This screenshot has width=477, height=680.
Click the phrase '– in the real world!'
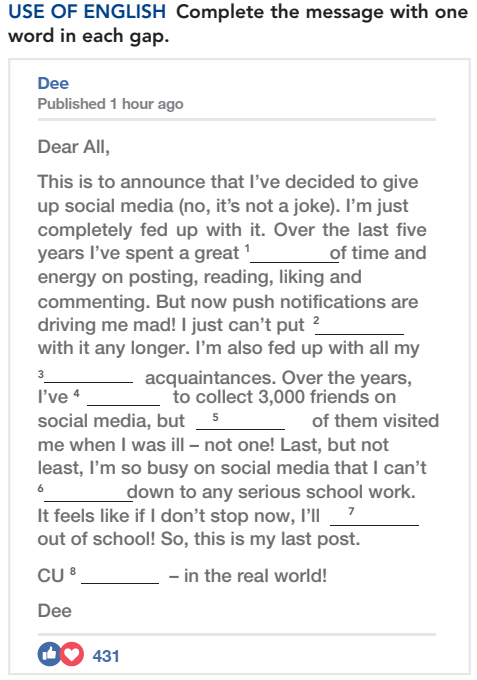248,576
